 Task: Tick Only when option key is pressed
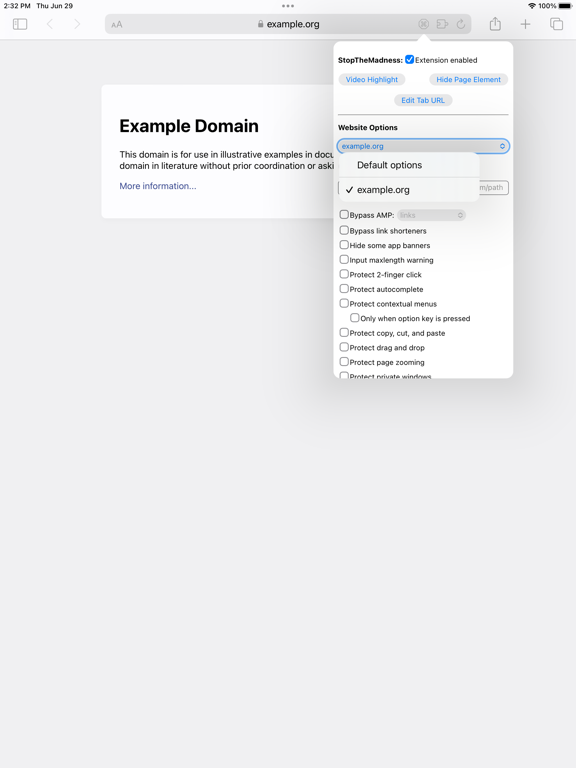[x=355, y=318]
